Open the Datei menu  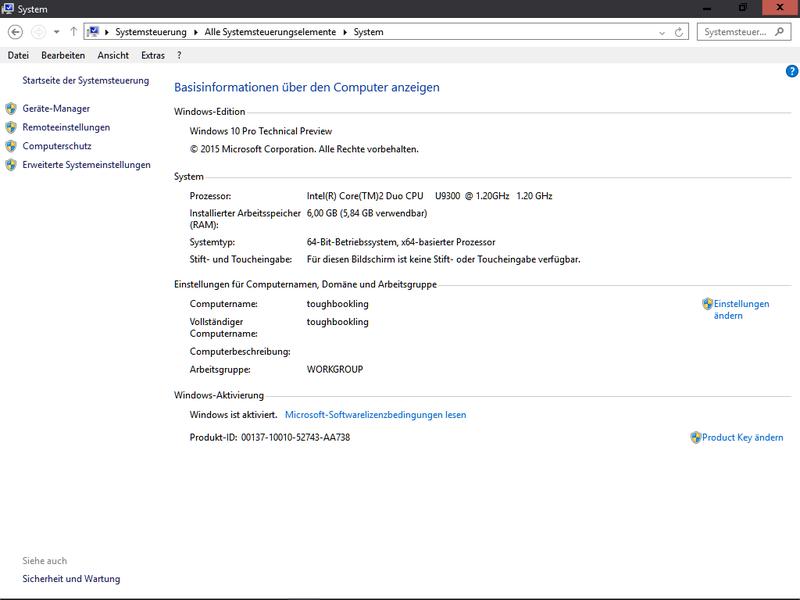pyautogui.click(x=18, y=55)
